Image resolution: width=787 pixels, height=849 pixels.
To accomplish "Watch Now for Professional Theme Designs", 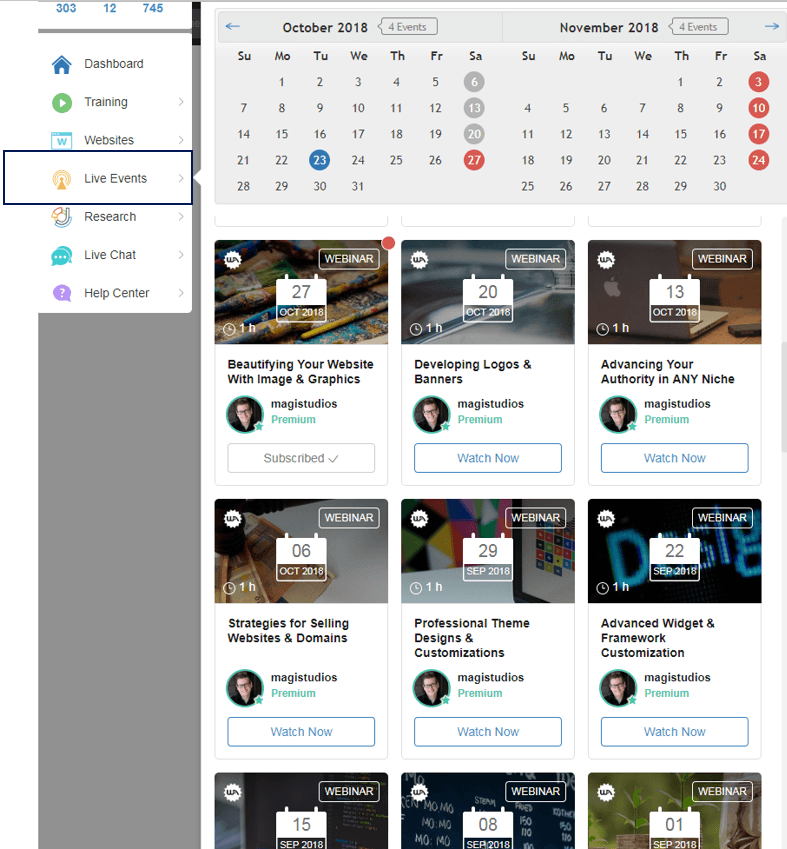I will [x=487, y=732].
